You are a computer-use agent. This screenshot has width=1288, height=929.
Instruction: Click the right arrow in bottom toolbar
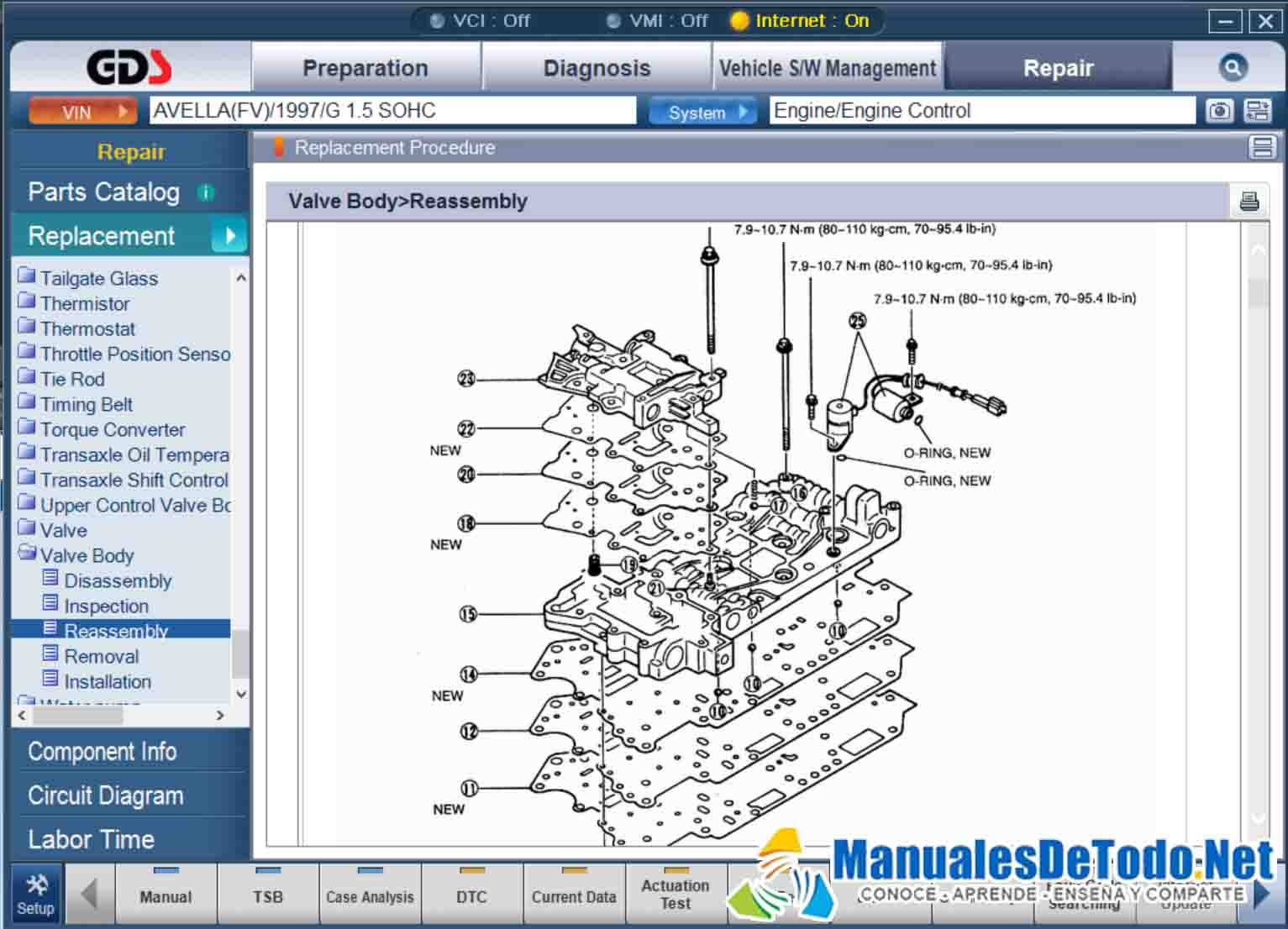click(1260, 895)
